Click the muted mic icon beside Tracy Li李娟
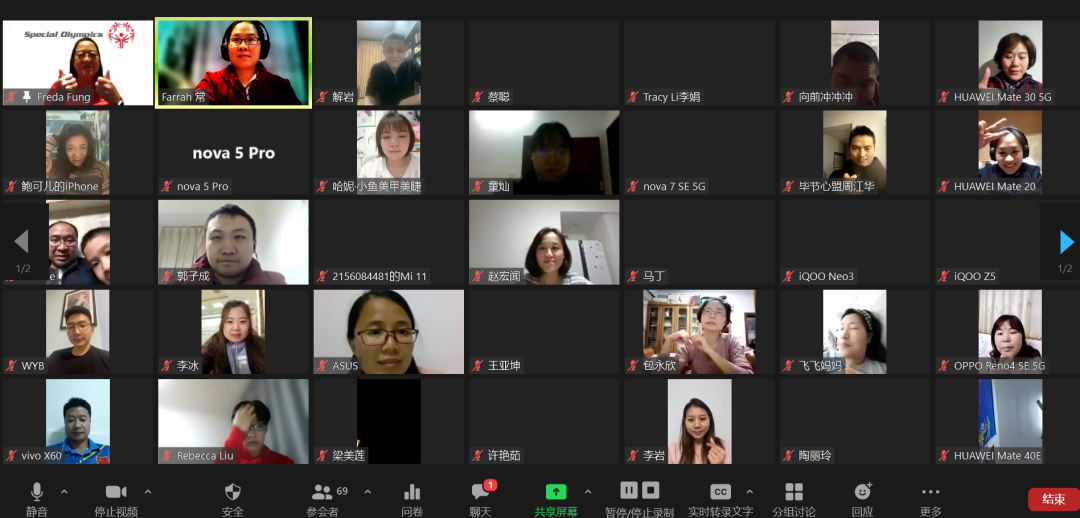This screenshot has height=518, width=1080. point(632,97)
